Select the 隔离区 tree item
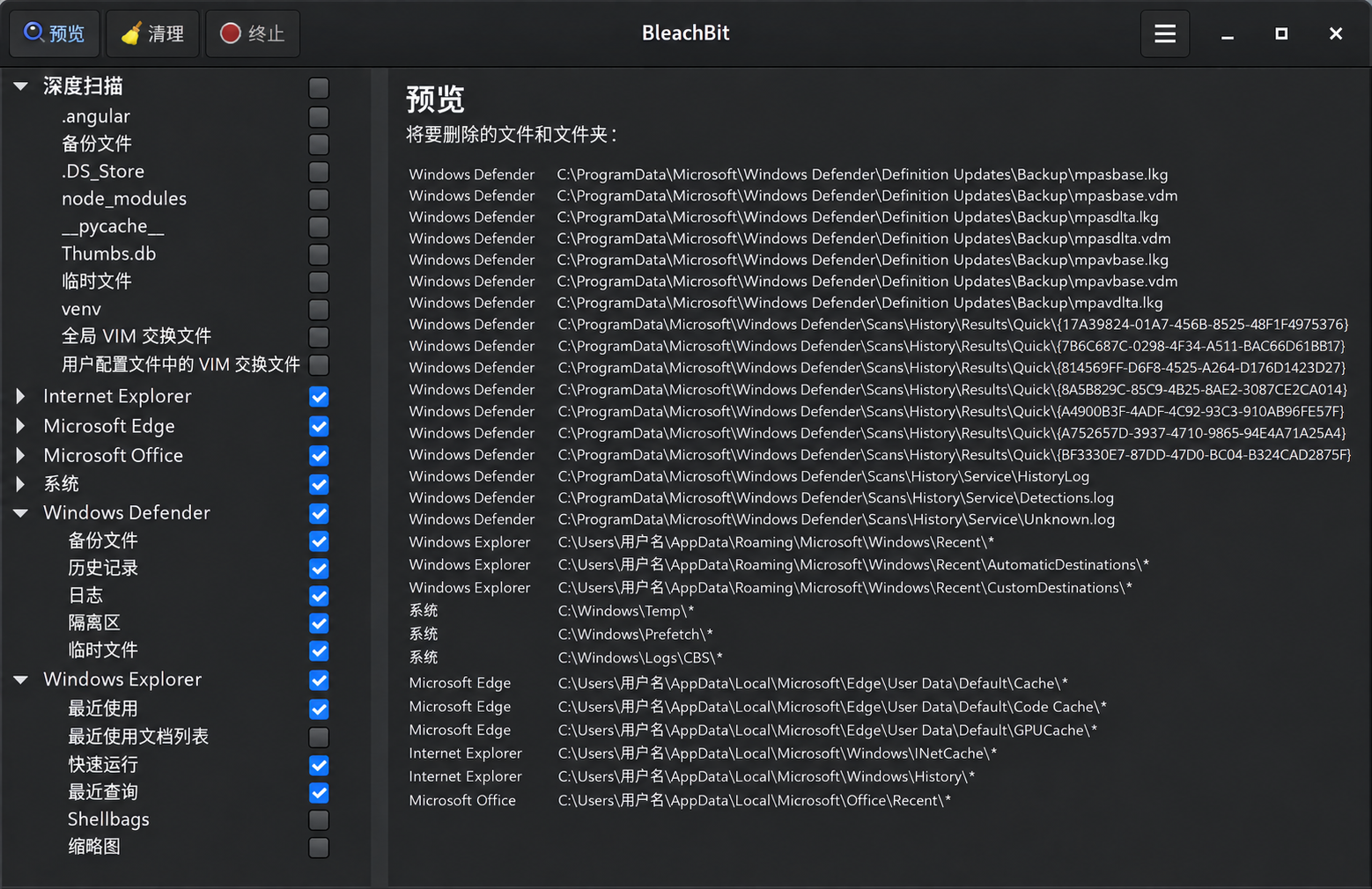The height and width of the screenshot is (889, 1372). [94, 622]
